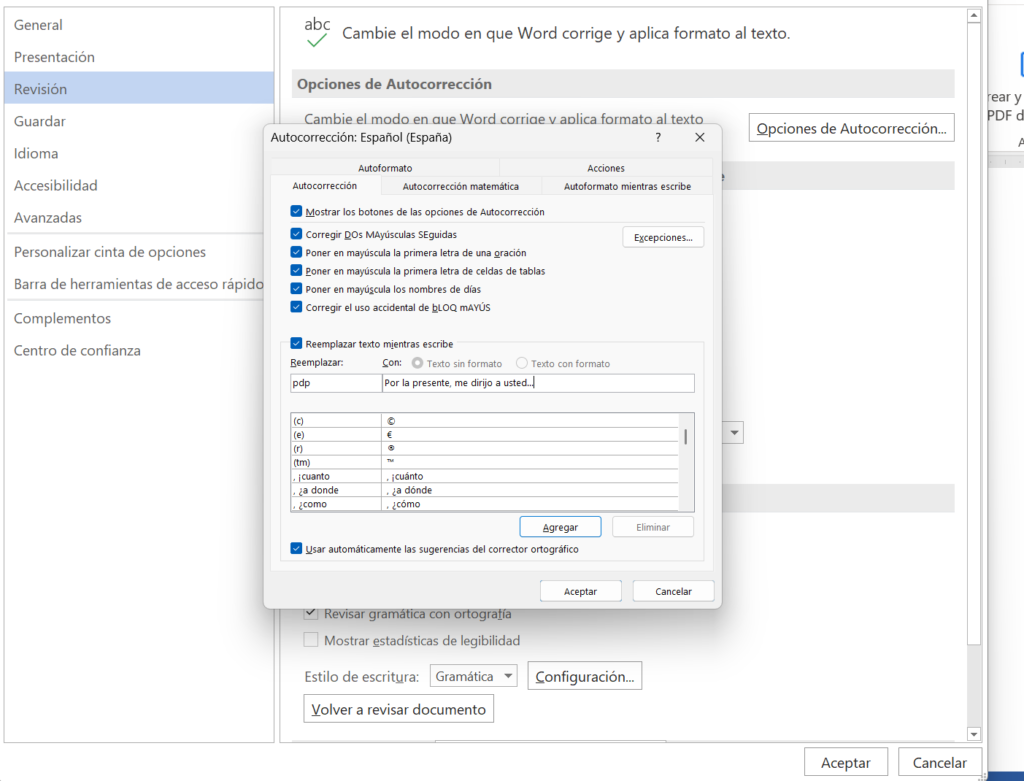The width and height of the screenshot is (1024, 781).
Task: Toggle Reemplazar texto mientras escribe checkbox
Action: click(x=296, y=344)
